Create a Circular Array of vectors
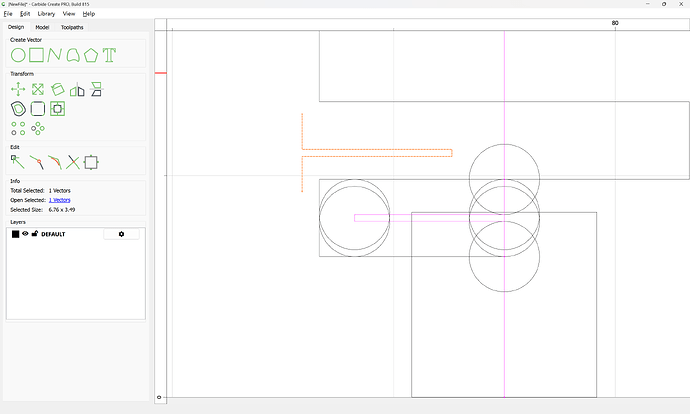 point(38,128)
